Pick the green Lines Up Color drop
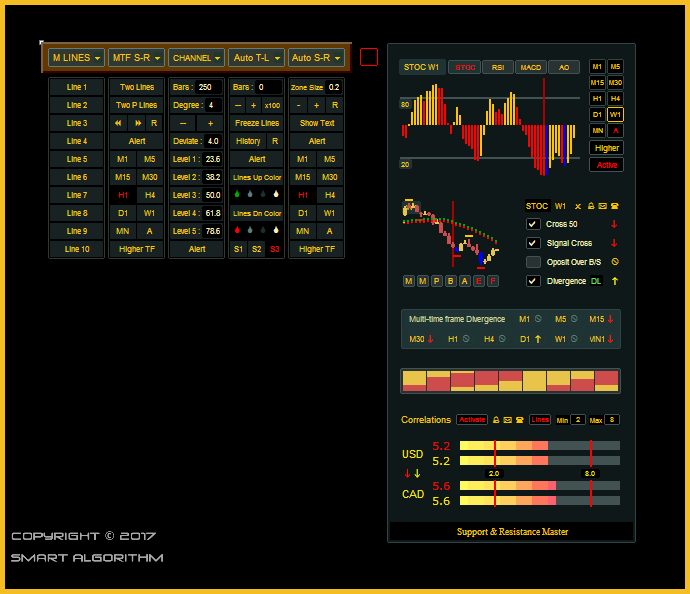Screen dimensions: 690x594 pos(236,195)
